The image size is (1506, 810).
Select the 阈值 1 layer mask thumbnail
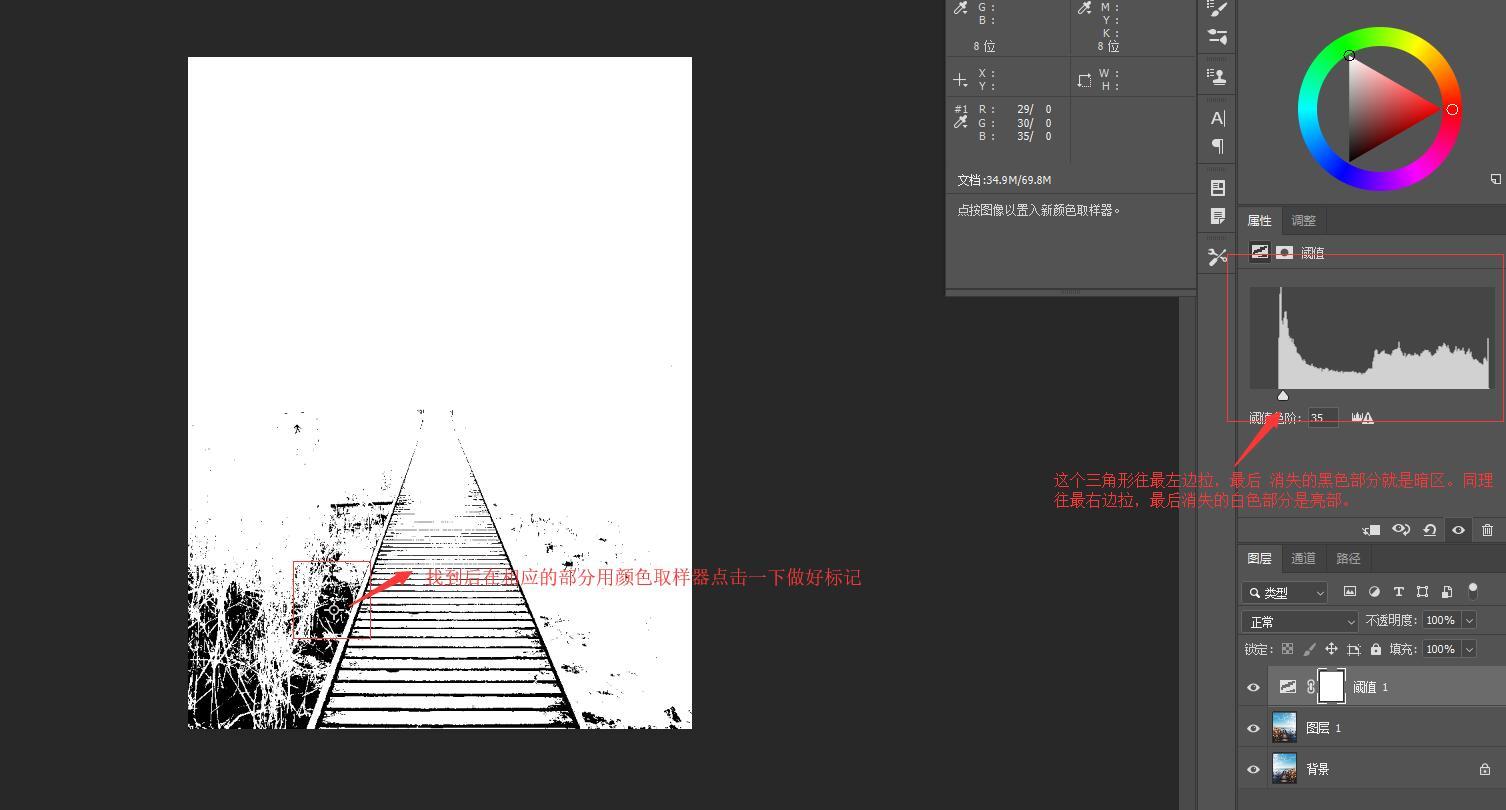click(x=1332, y=687)
